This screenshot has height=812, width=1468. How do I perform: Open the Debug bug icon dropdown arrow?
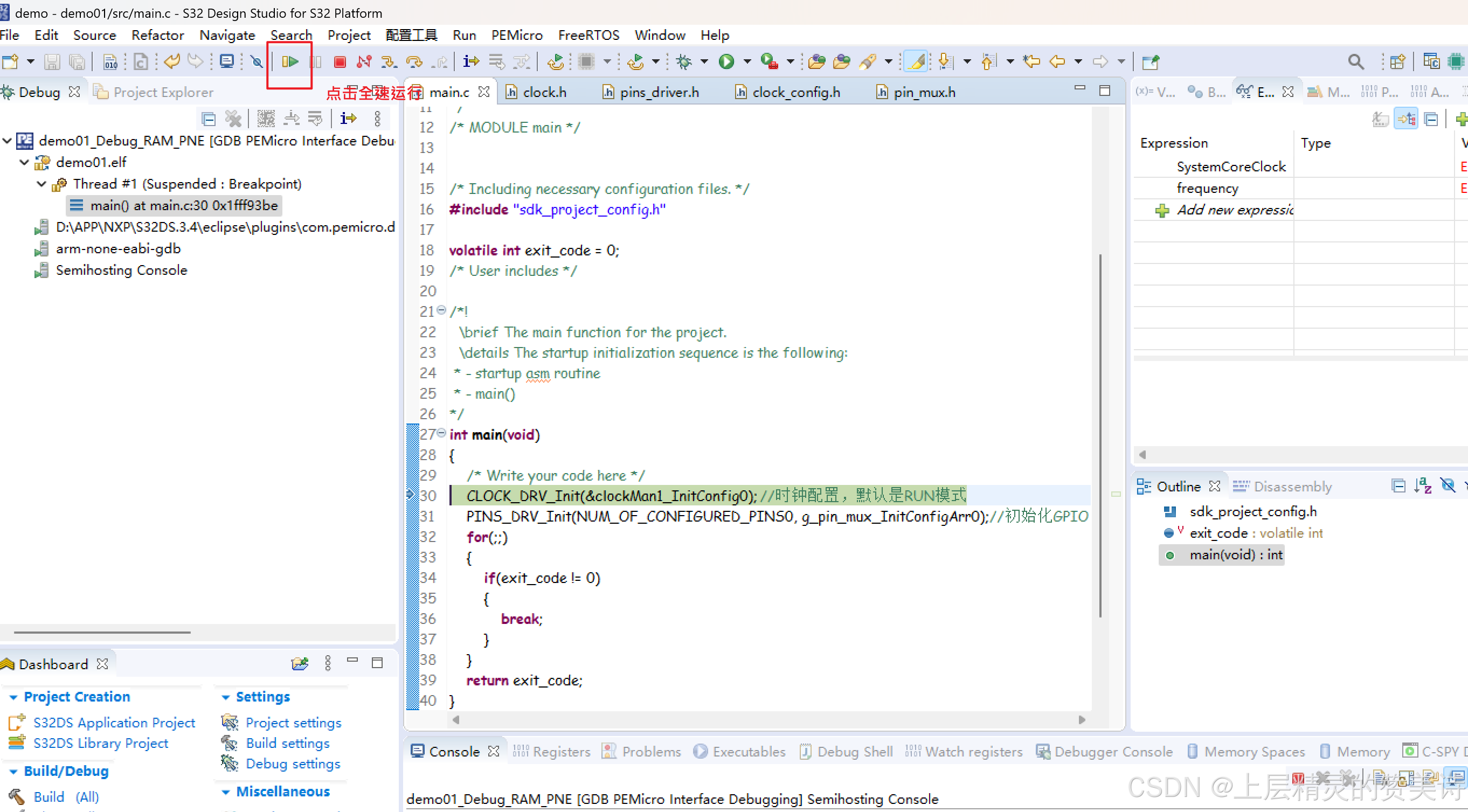[x=704, y=61]
